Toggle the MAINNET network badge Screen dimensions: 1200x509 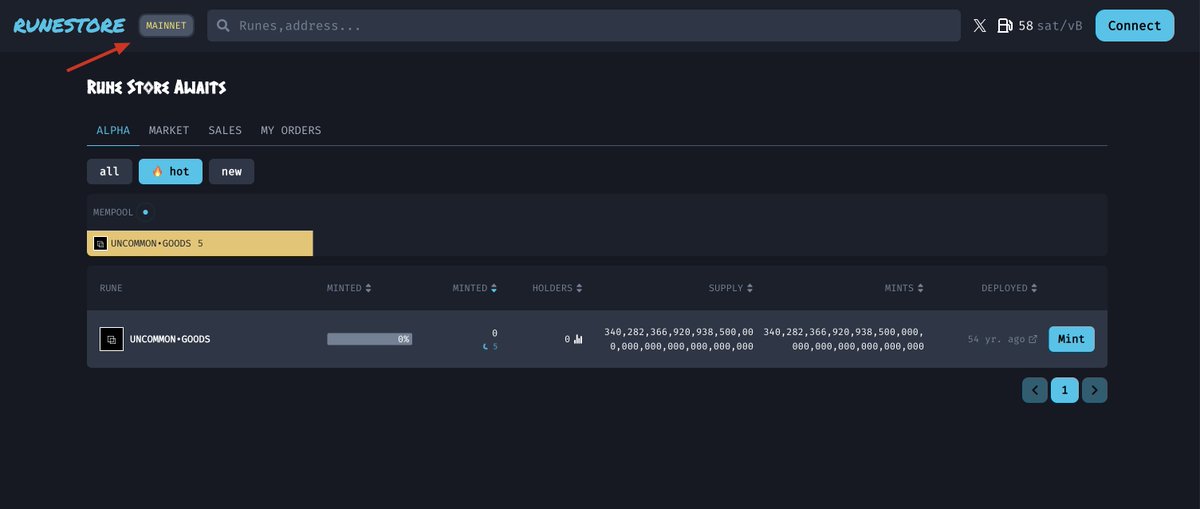(x=166, y=26)
